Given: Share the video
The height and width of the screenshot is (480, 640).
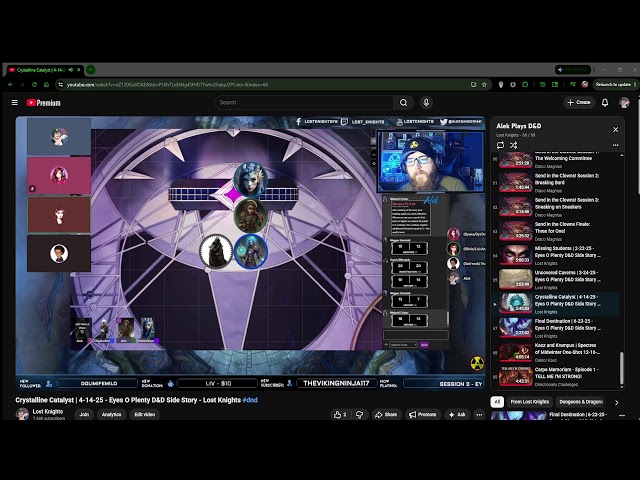Looking at the screenshot, I should (386, 414).
